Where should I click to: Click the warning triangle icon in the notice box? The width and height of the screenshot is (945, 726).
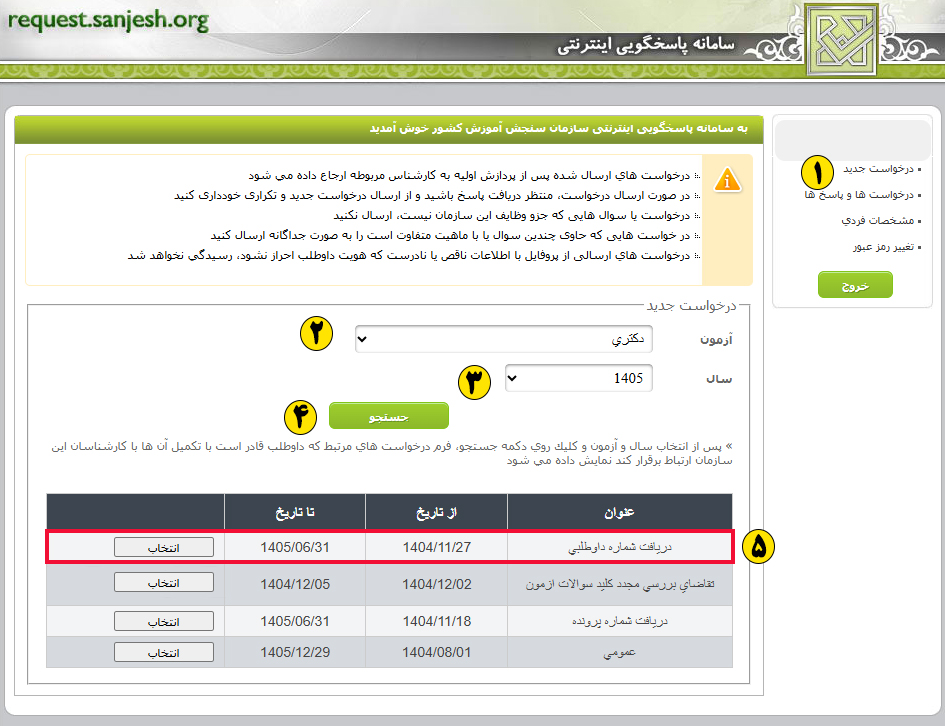728,180
